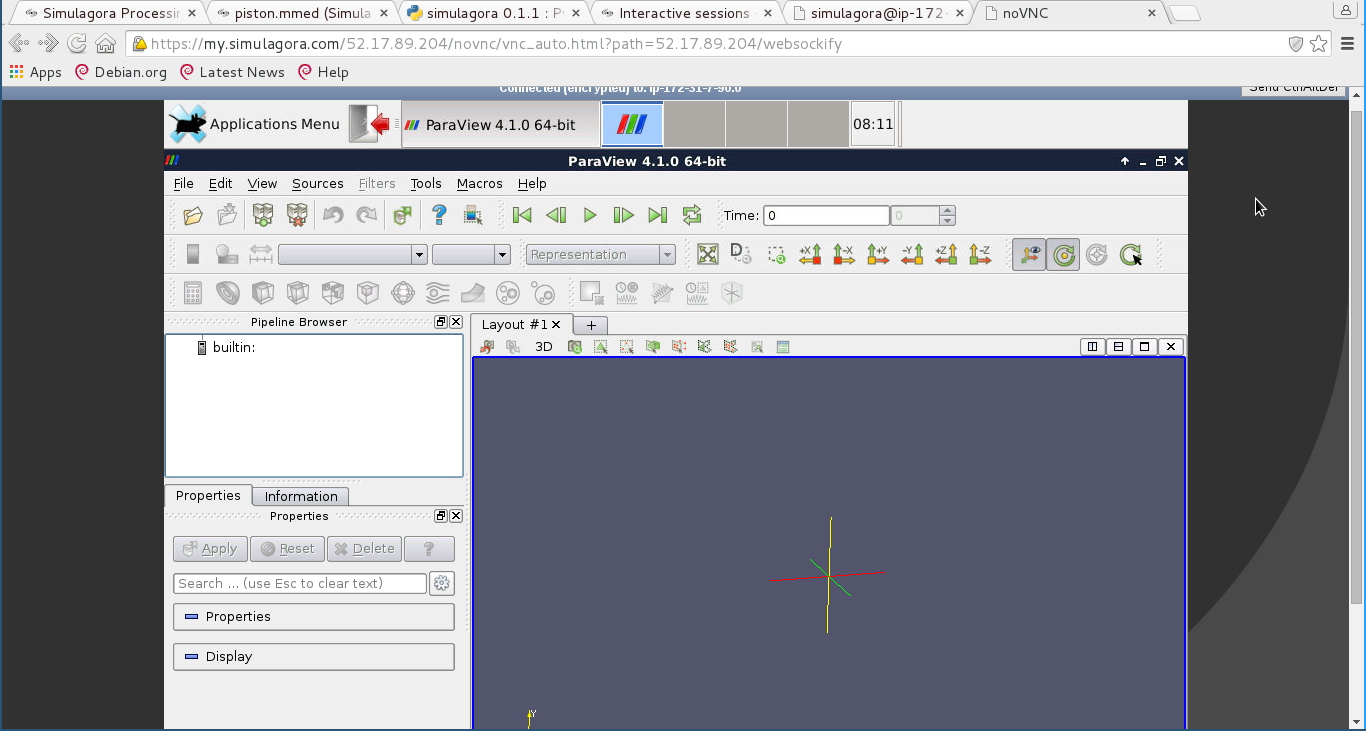Click the properties help question button
Viewport: 1366px width, 731px height.
429,549
